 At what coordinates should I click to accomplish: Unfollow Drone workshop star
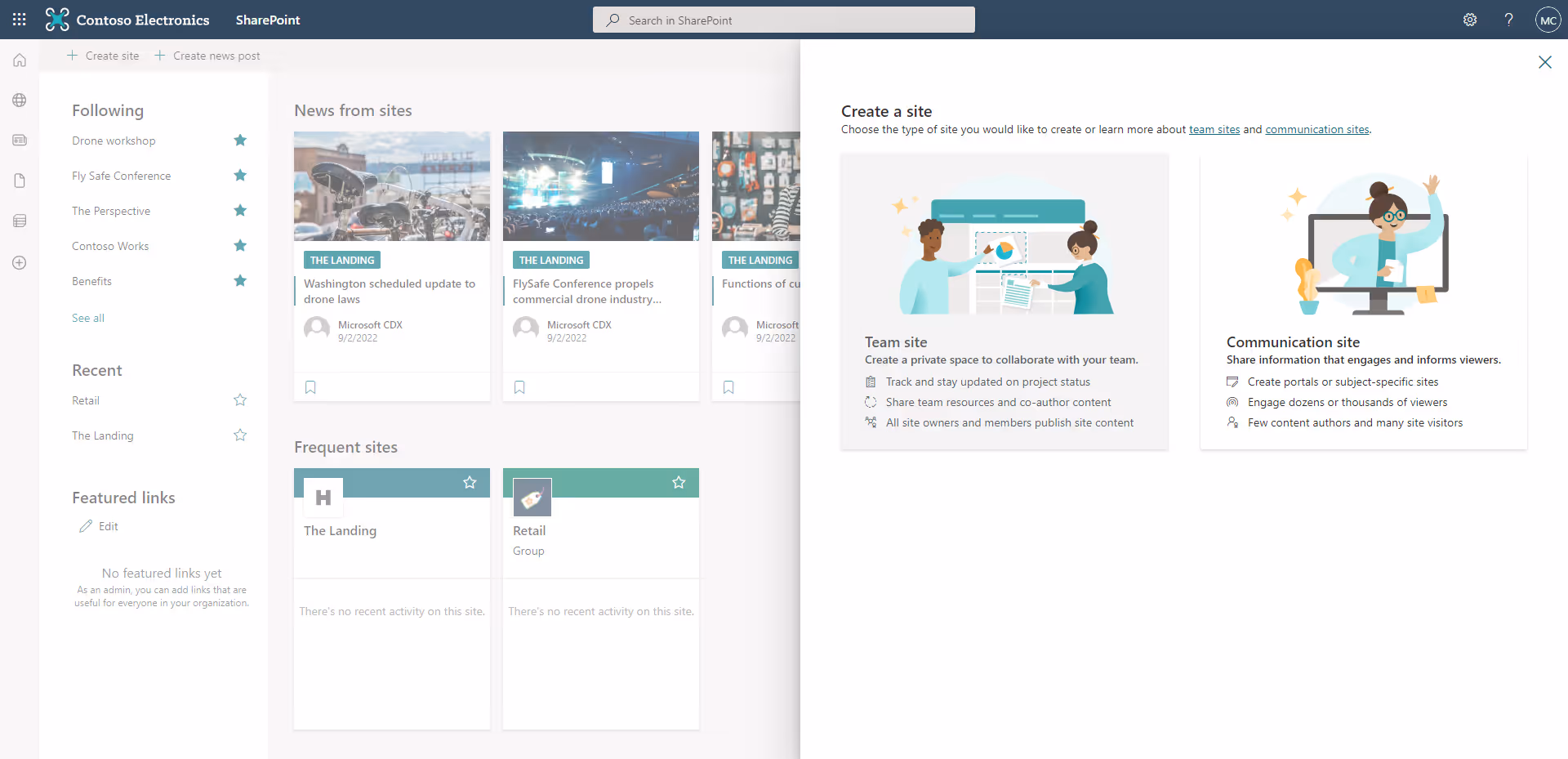[x=240, y=141]
